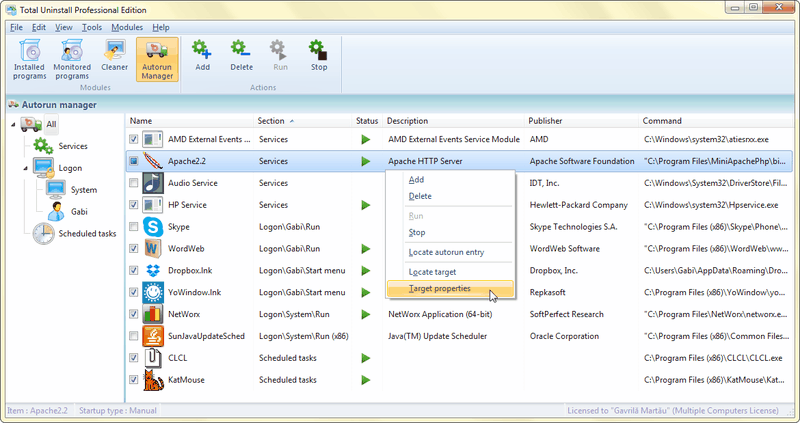Select Locate autorun entry in context menu
This screenshot has width=800, height=423.
click(445, 251)
